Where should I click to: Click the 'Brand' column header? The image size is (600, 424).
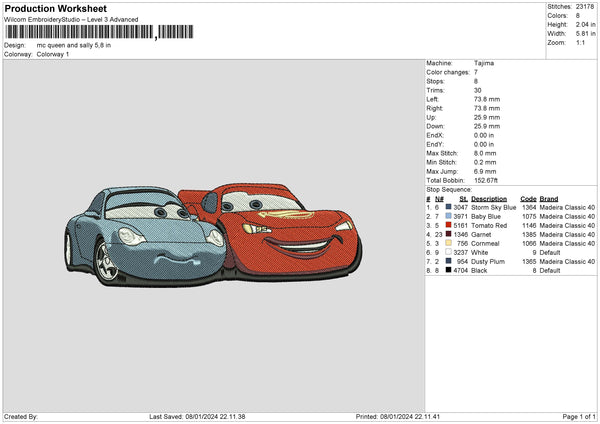click(549, 199)
